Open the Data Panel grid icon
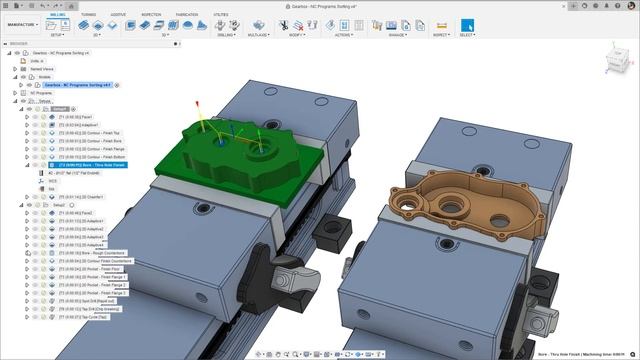The height and width of the screenshot is (360, 640). pos(6,6)
